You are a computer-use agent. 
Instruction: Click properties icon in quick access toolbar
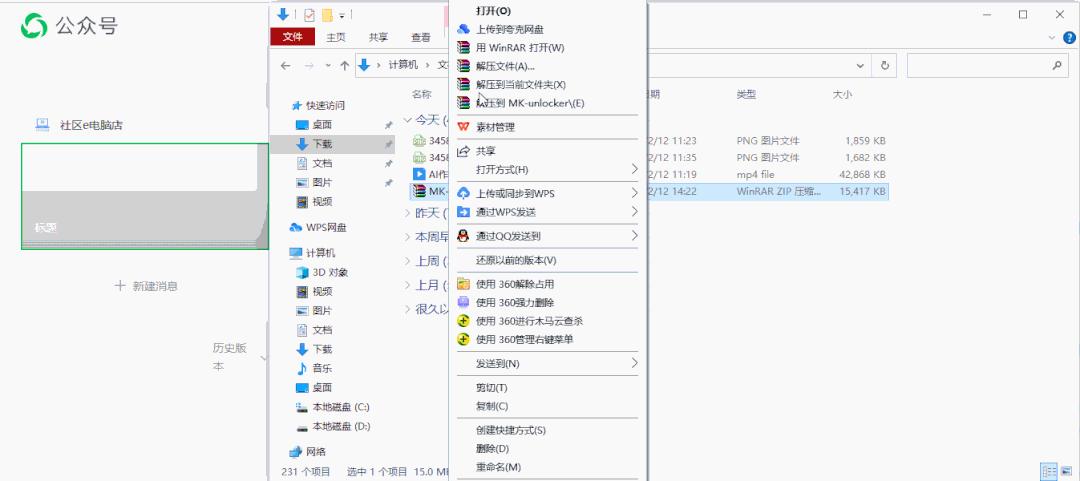point(309,14)
